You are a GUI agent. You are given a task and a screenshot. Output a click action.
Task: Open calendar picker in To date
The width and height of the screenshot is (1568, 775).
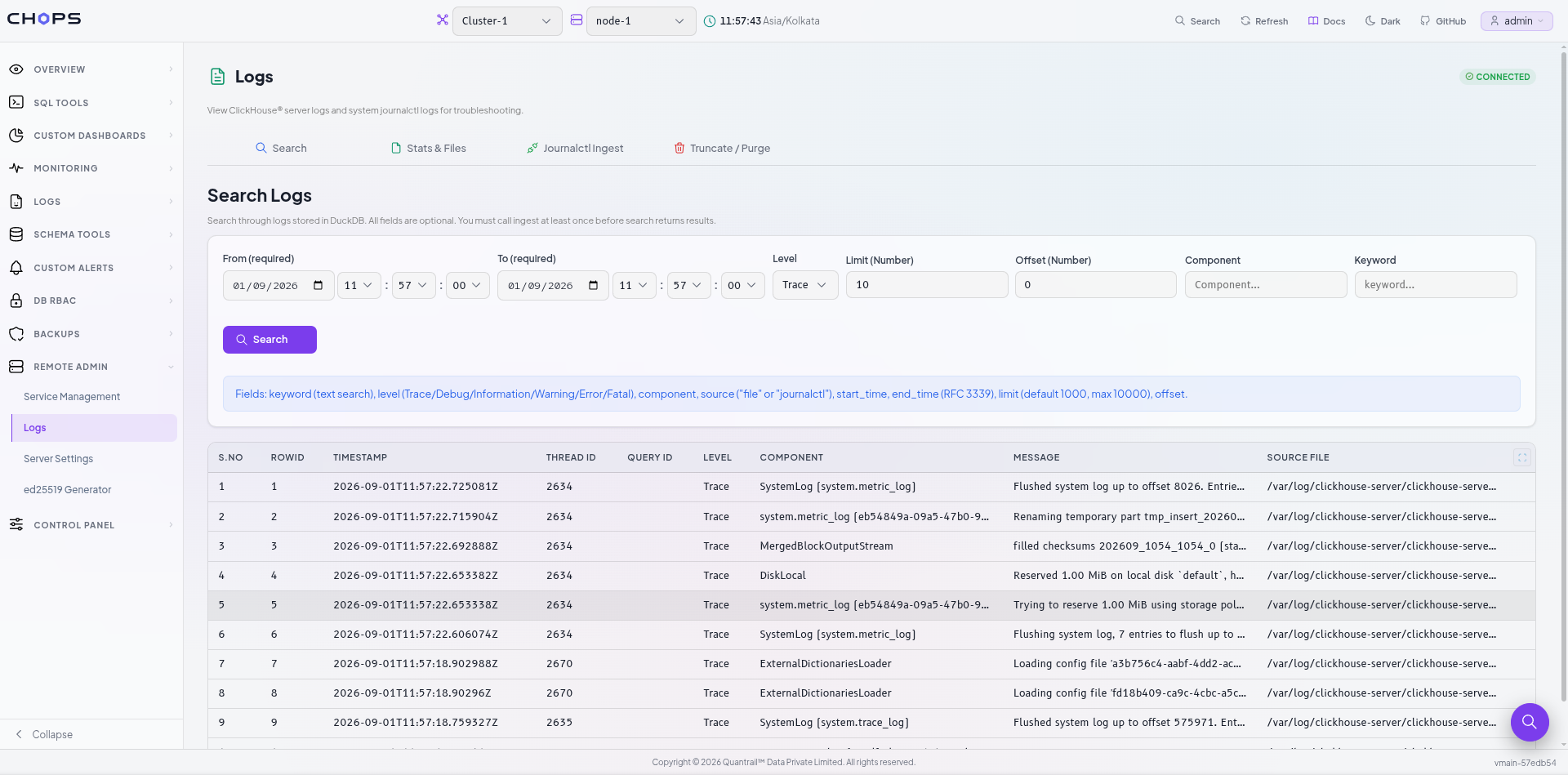594,285
